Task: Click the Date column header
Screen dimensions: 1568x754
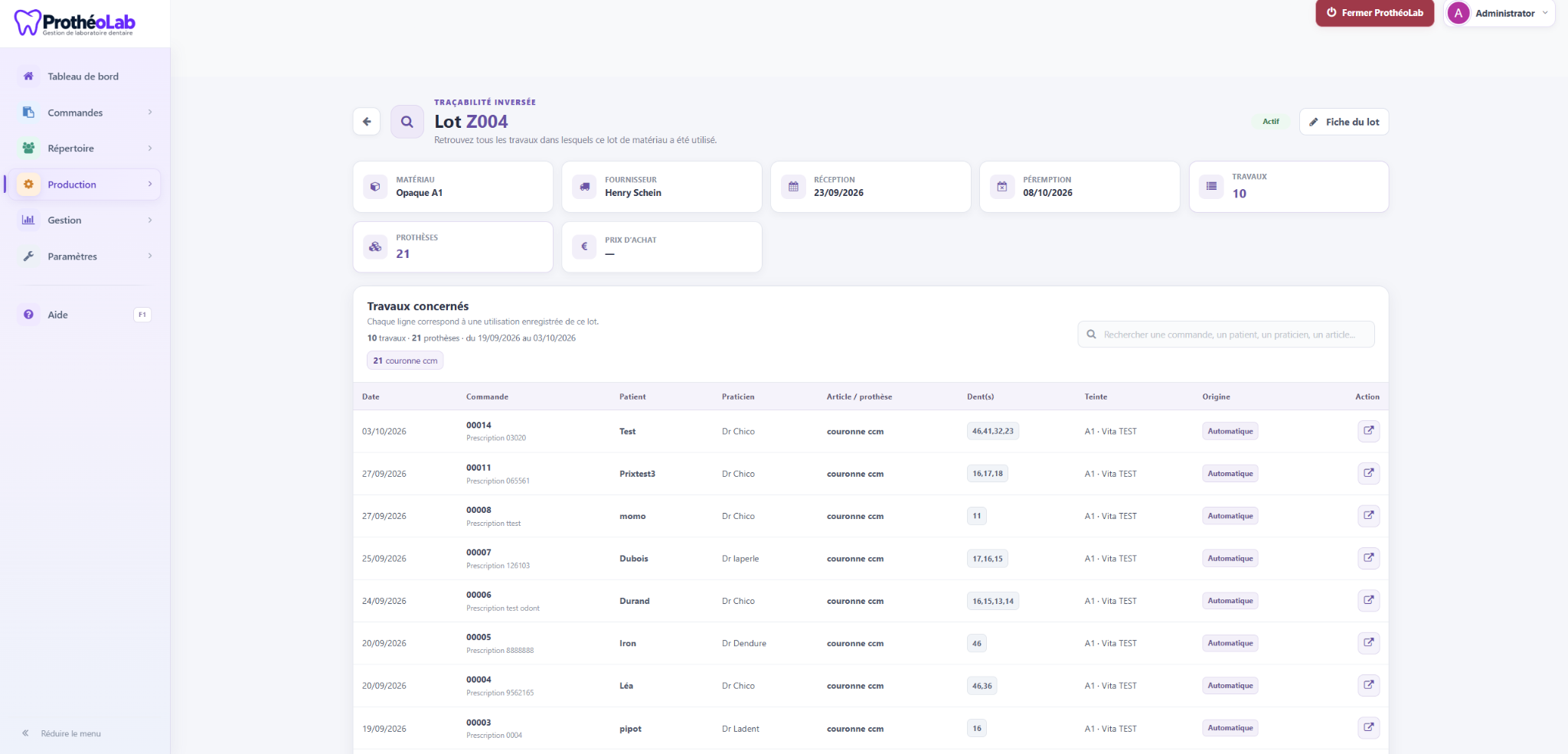Action: [371, 397]
